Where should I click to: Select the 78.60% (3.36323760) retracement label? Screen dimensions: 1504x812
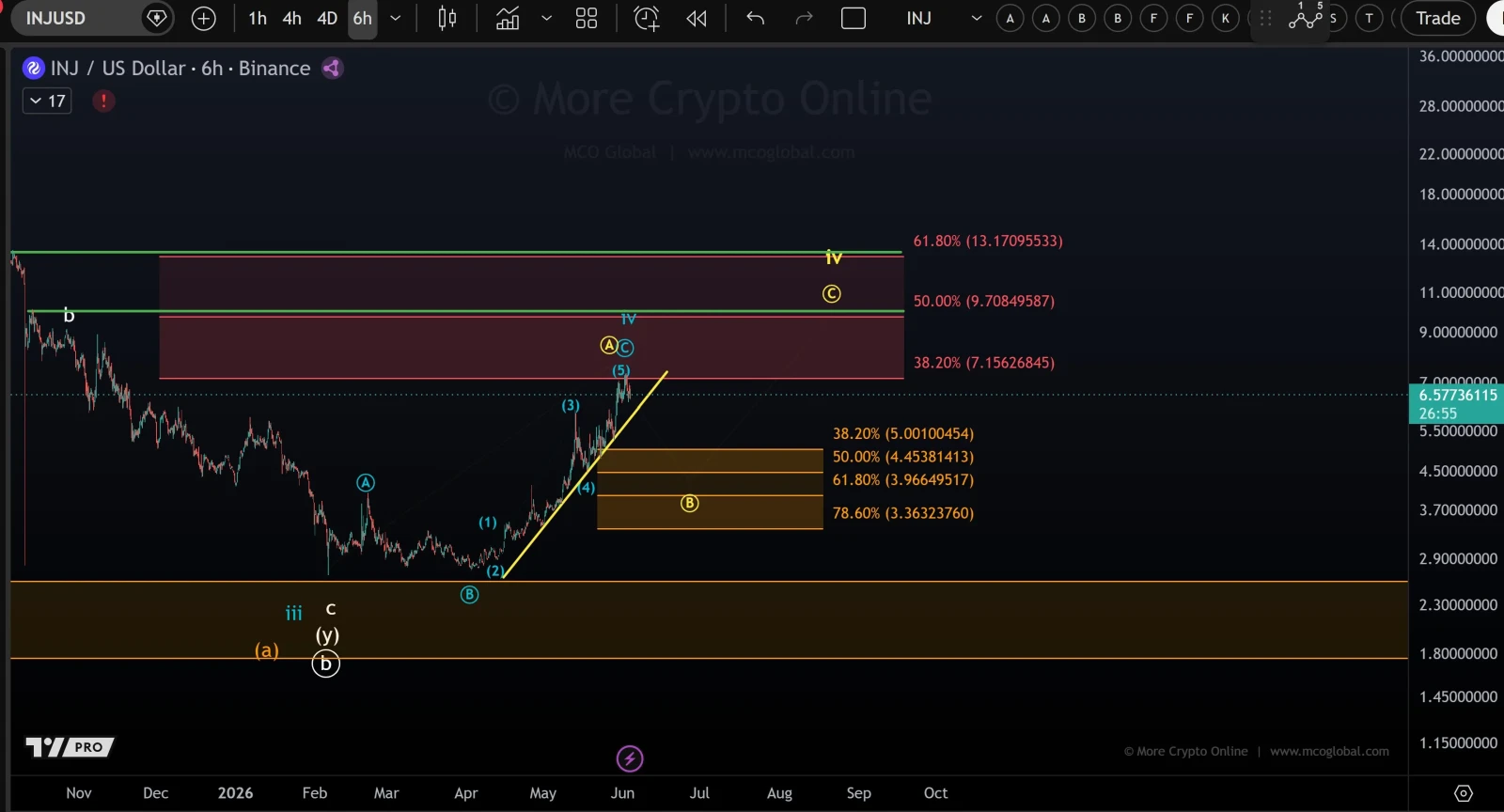903,512
